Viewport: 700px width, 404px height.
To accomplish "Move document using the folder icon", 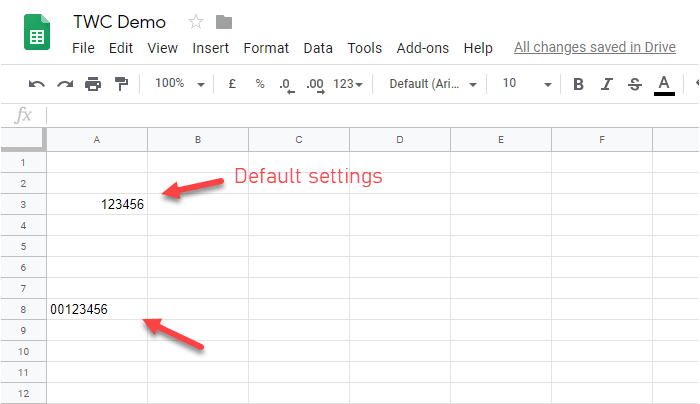I will coord(224,22).
